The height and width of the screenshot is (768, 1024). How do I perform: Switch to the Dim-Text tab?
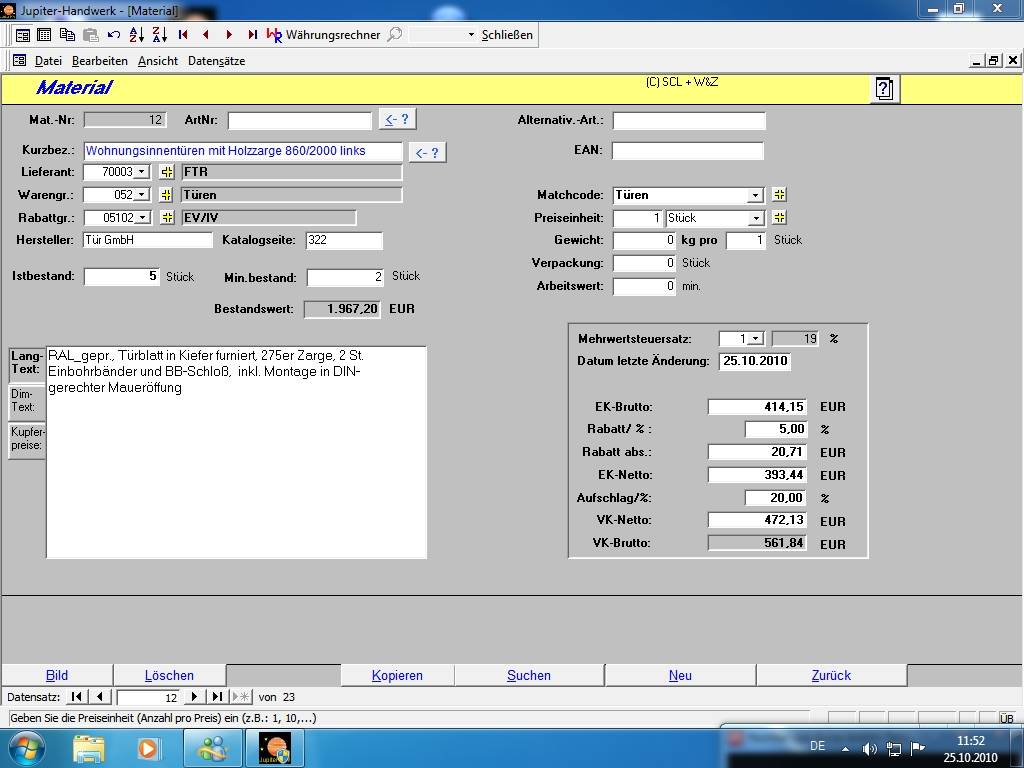23,401
